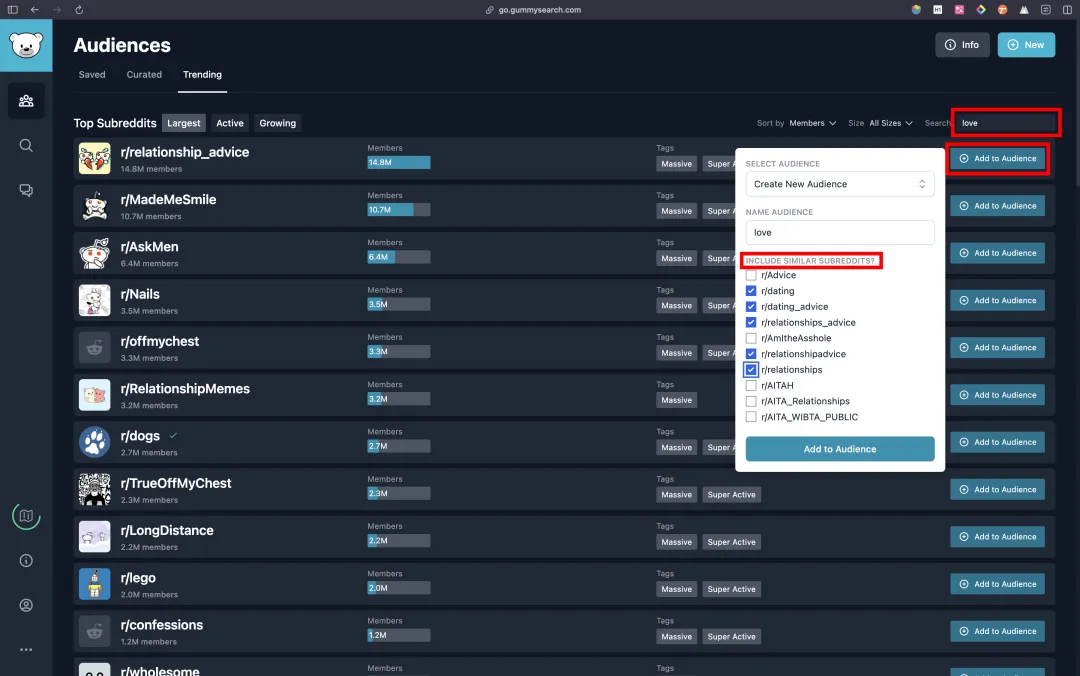The height and width of the screenshot is (676, 1080).
Task: Uncheck the r/relationships checkbox
Action: click(751, 369)
